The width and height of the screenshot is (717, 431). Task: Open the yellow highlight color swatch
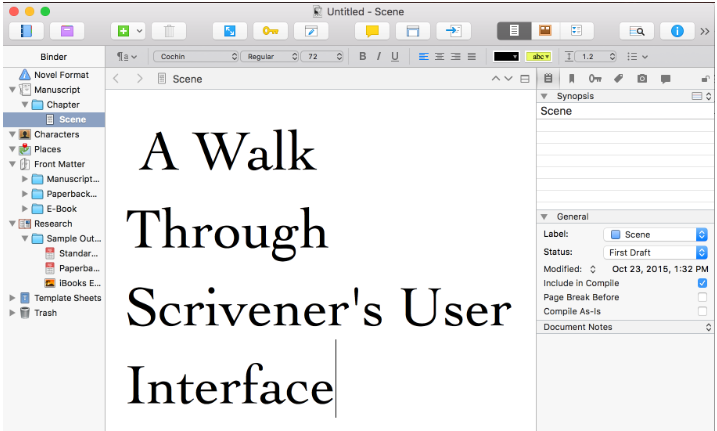pyautogui.click(x=539, y=57)
